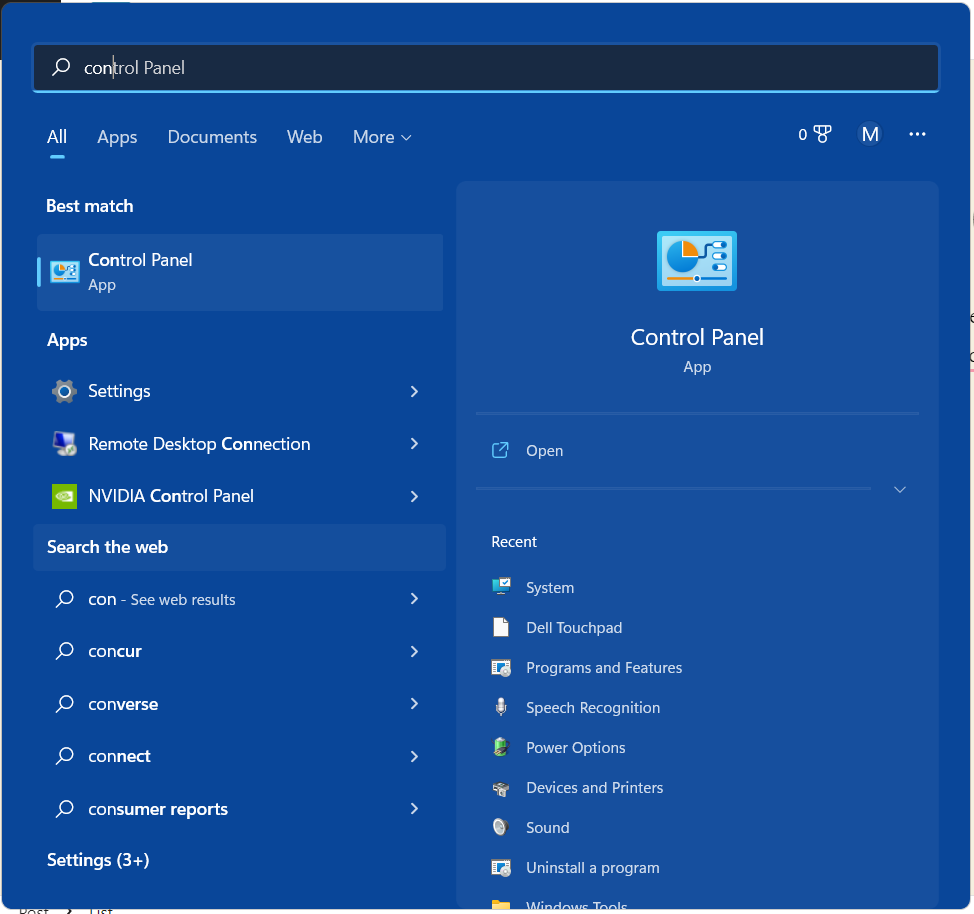Search the web for converse
Viewport: 974px width, 914px height.
240,703
